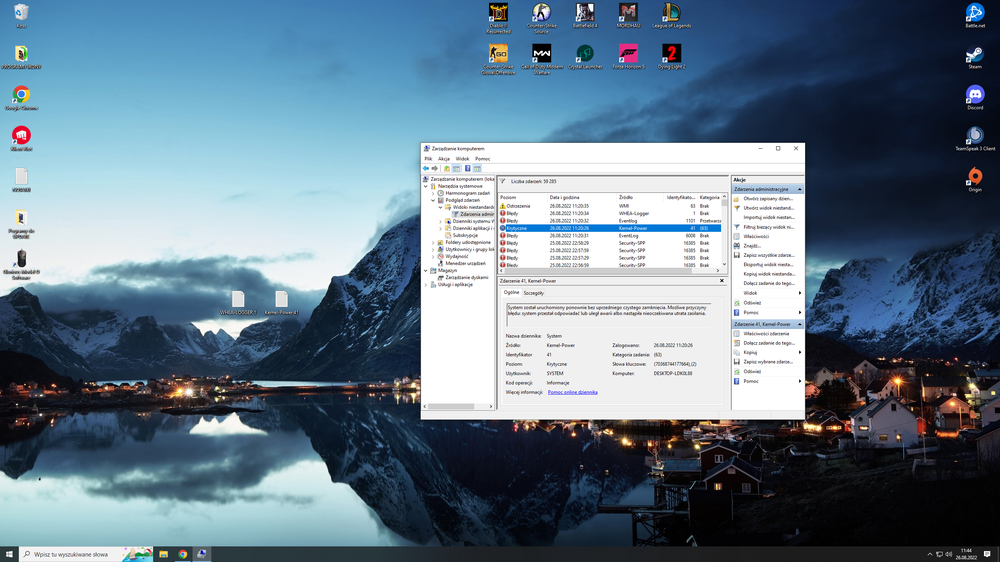Click the Forward arrow in the toolbar
The height and width of the screenshot is (562, 1000).
click(435, 168)
